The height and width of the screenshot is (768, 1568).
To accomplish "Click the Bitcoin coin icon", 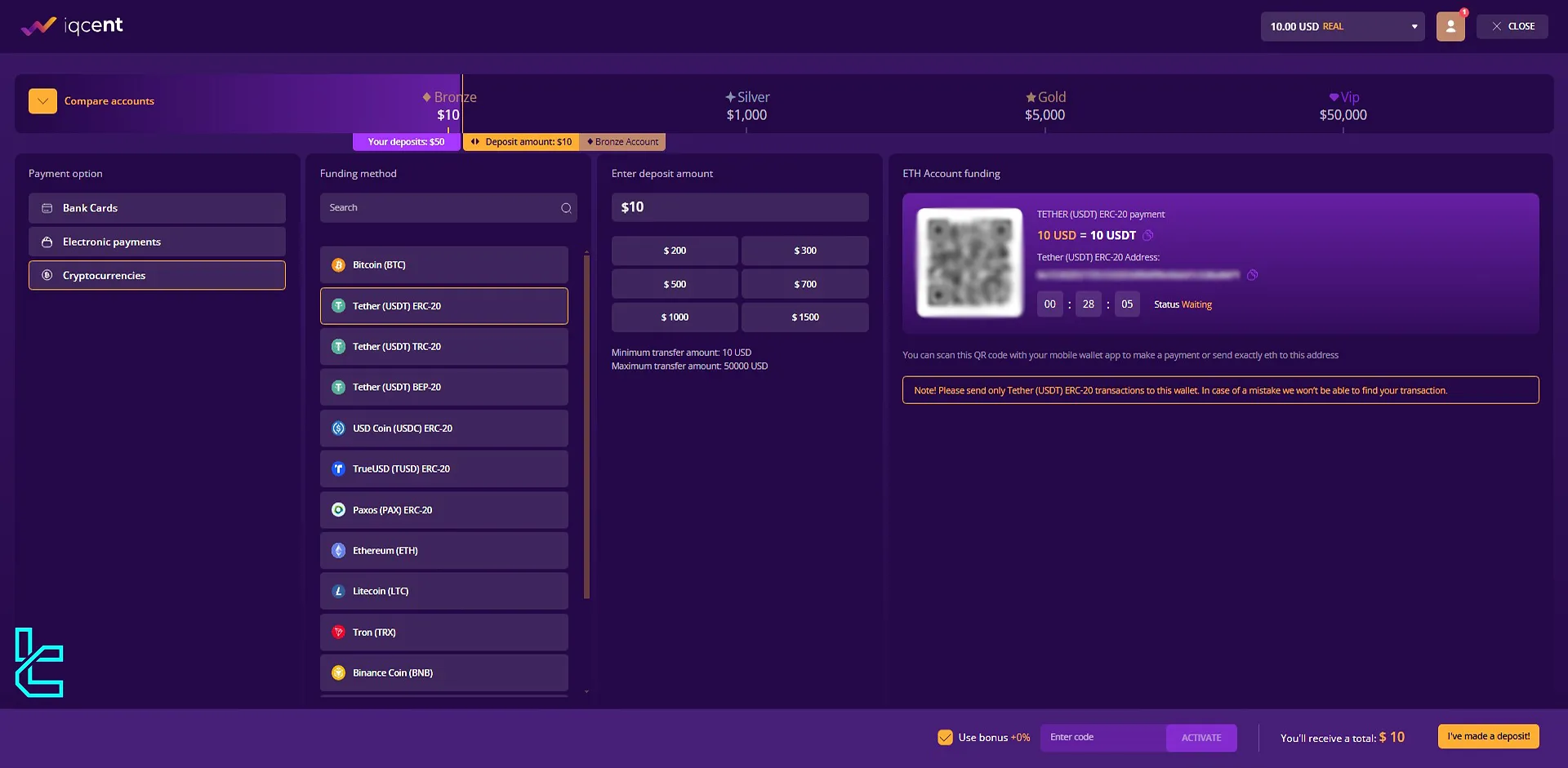I will 338,265.
